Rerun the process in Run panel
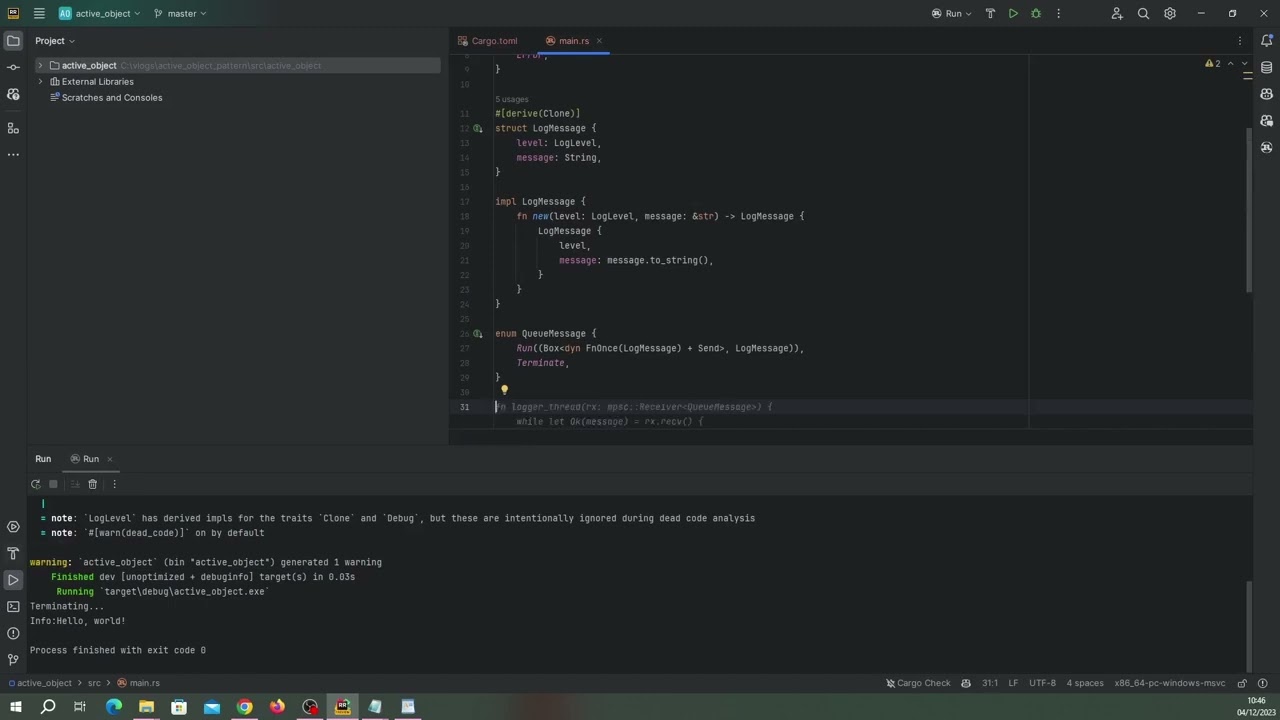 [x=35, y=484]
